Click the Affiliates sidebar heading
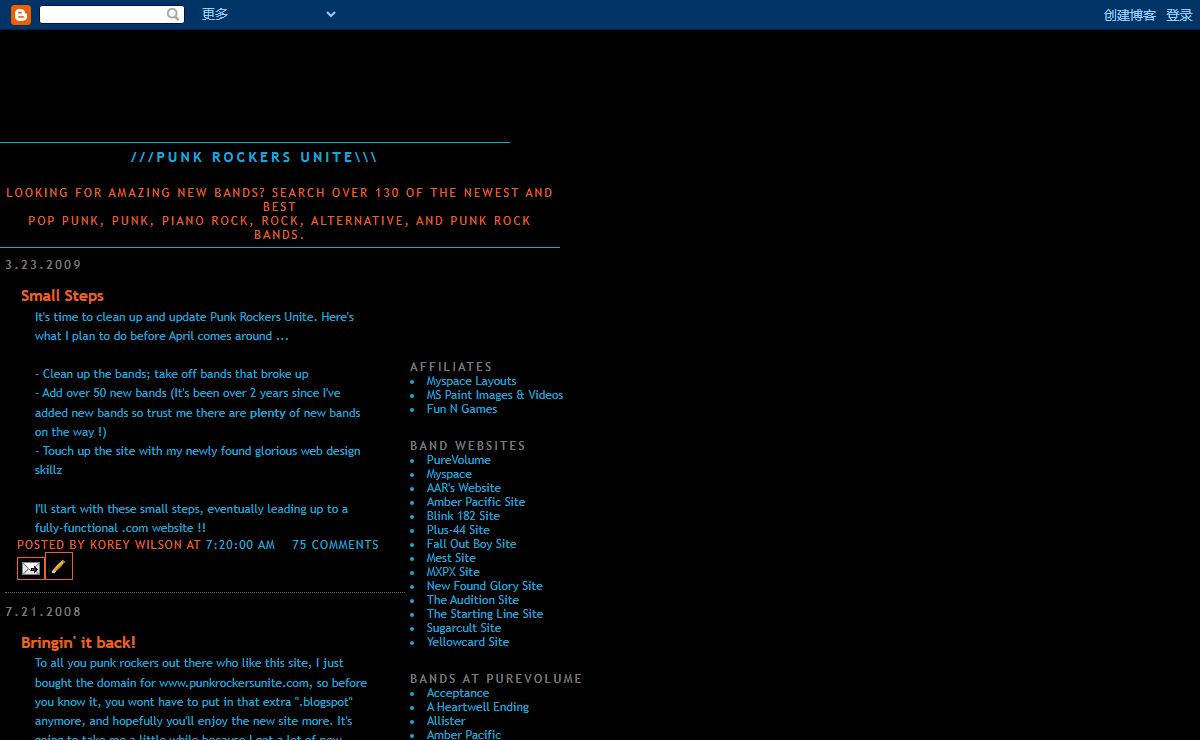The image size is (1200, 740). click(x=451, y=367)
